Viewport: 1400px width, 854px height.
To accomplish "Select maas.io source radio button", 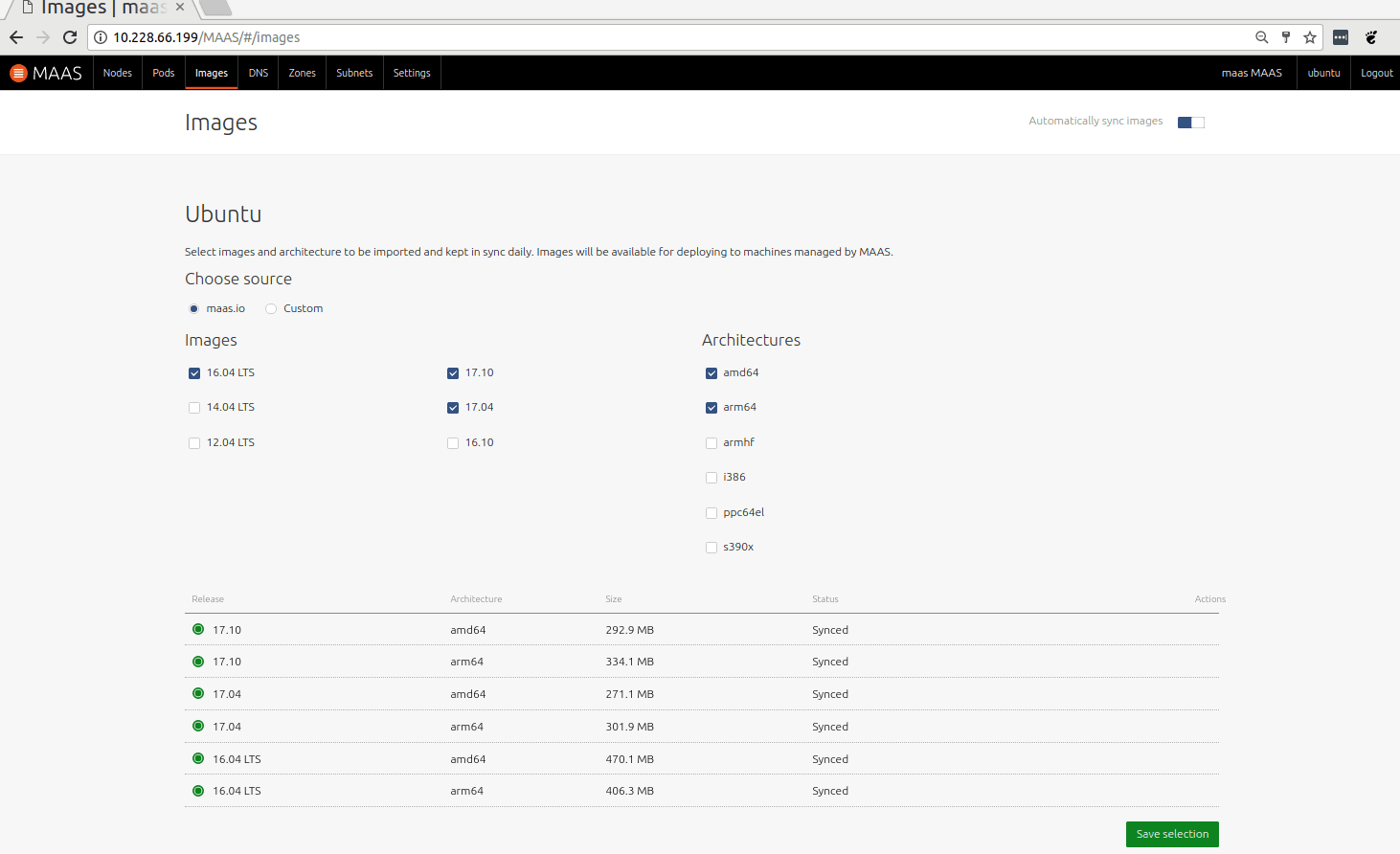I will 193,308.
